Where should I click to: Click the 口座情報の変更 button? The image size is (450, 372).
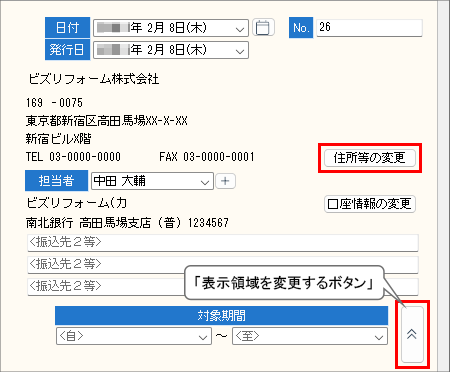click(x=370, y=204)
